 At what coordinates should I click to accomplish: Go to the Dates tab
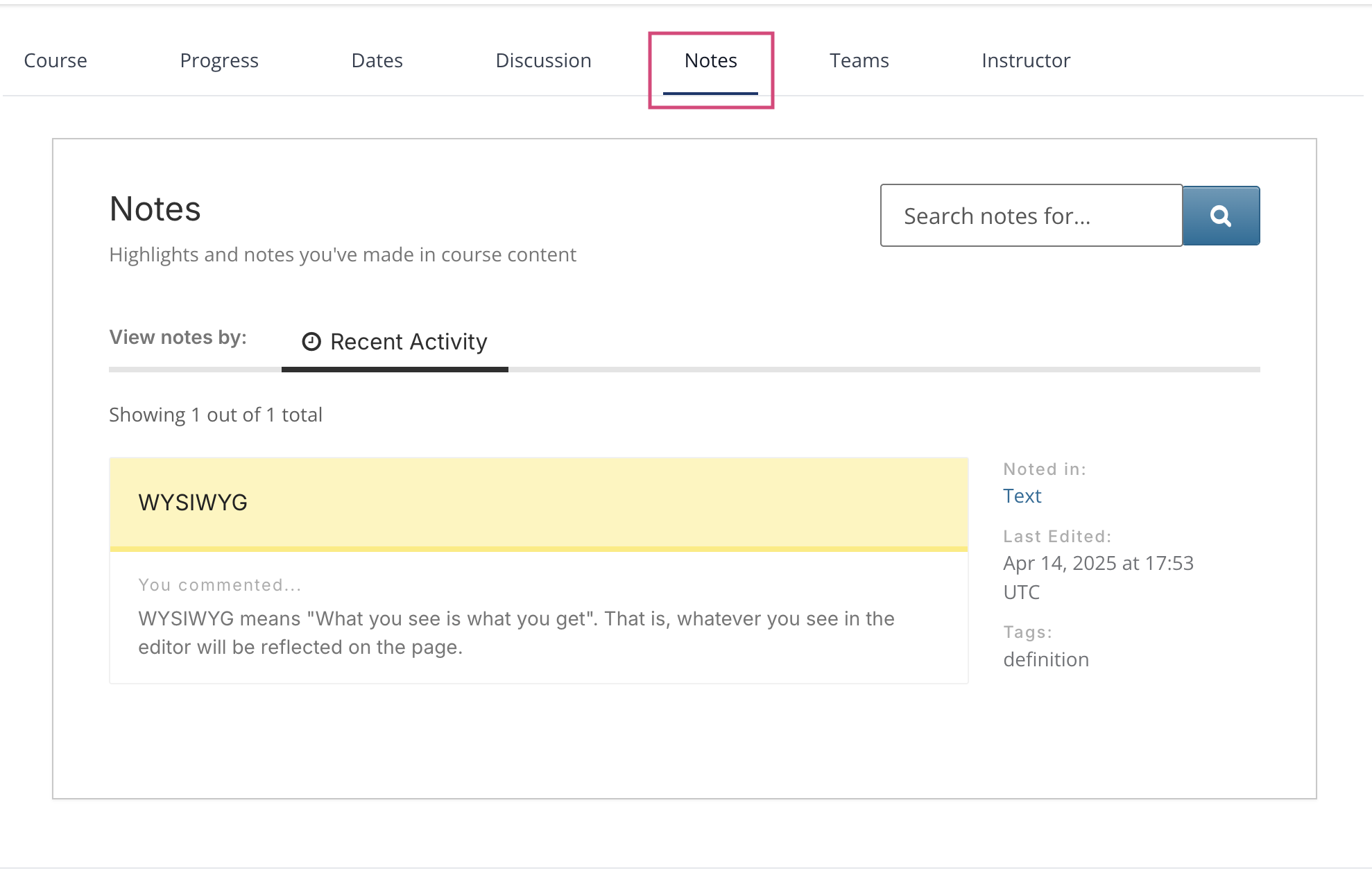377,61
